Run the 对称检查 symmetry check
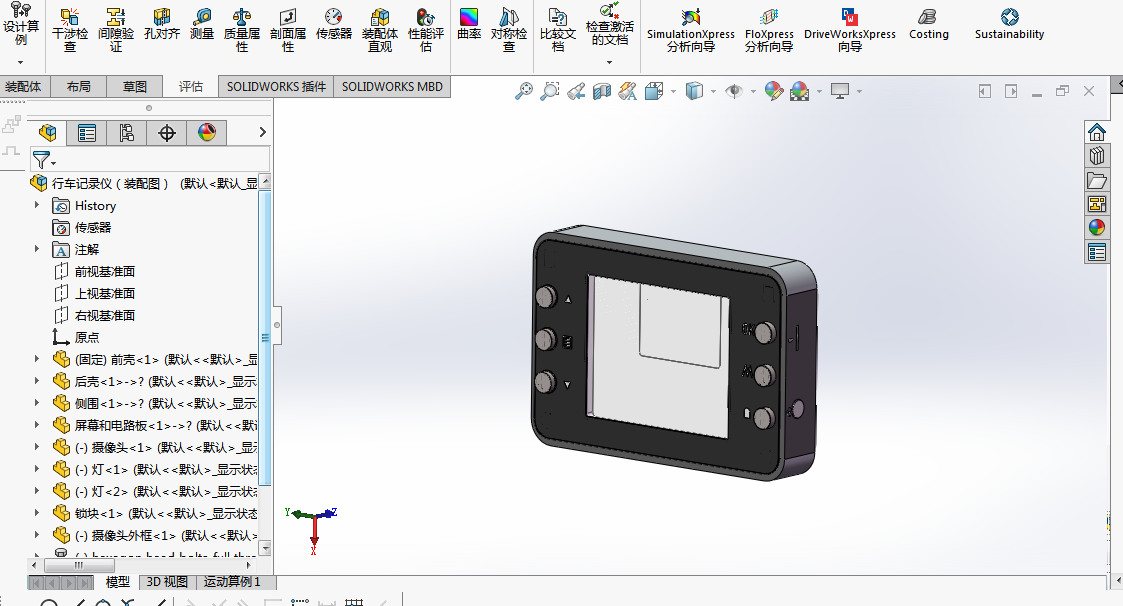Viewport: 1123px width, 606px height. click(509, 29)
